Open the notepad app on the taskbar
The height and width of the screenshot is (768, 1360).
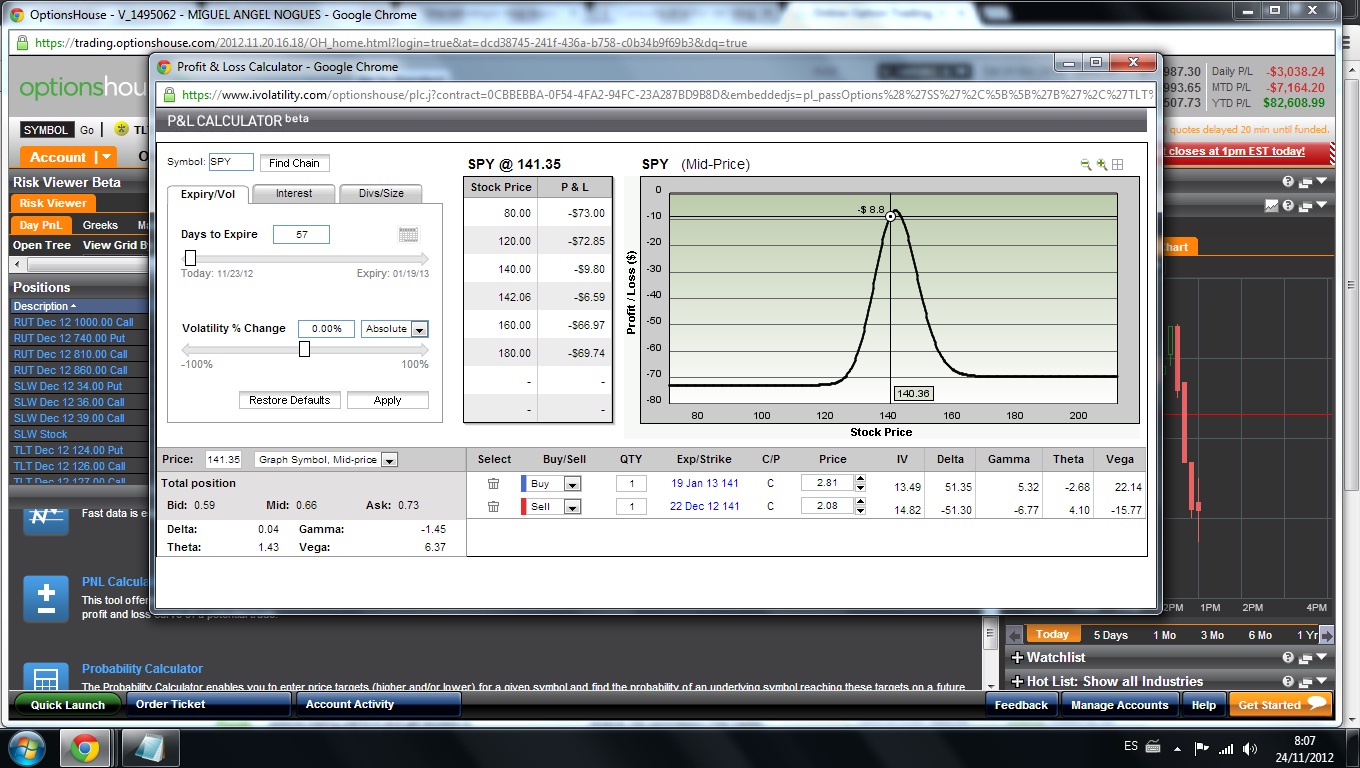pyautogui.click(x=150, y=748)
